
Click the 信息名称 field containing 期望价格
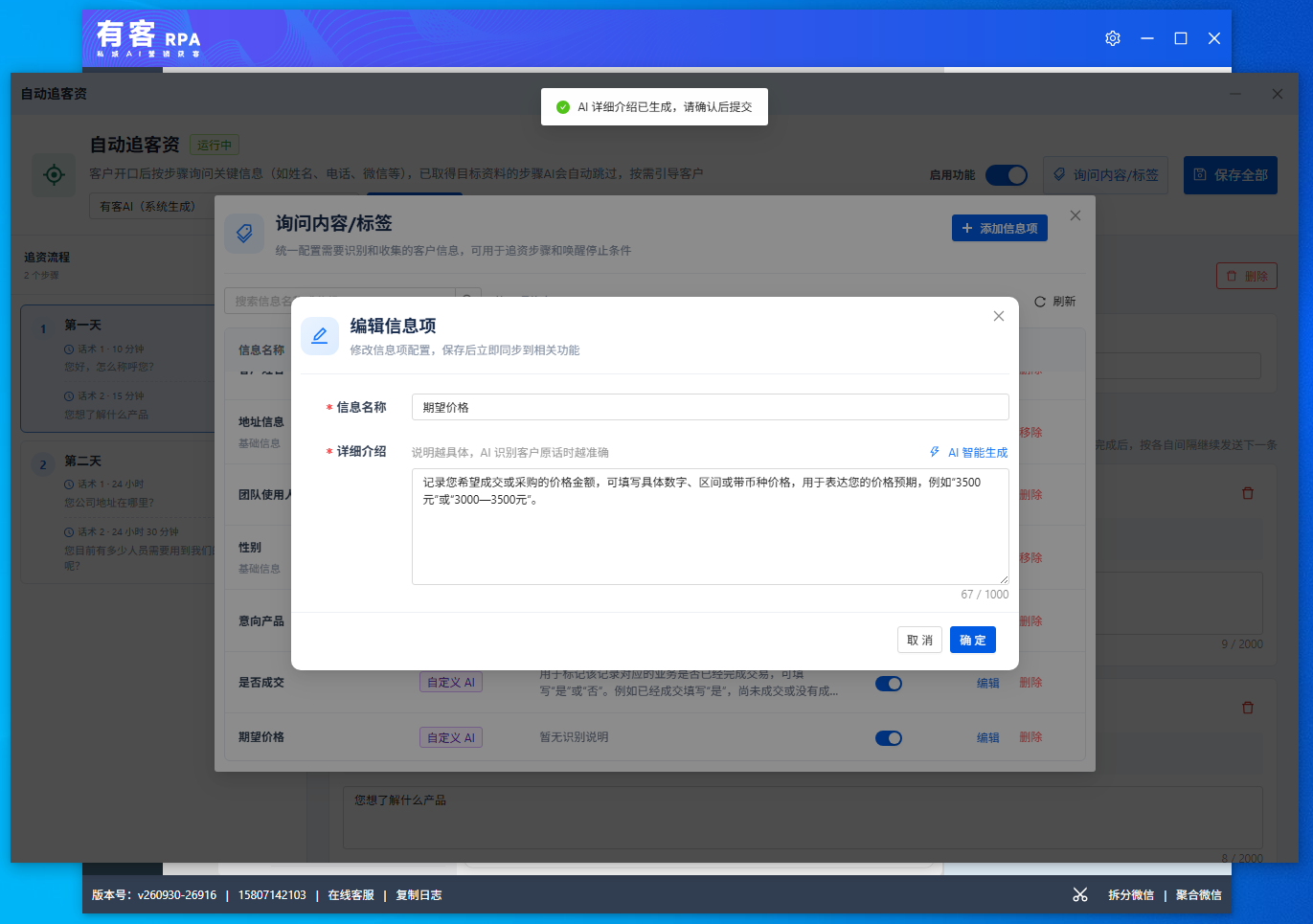coord(711,407)
